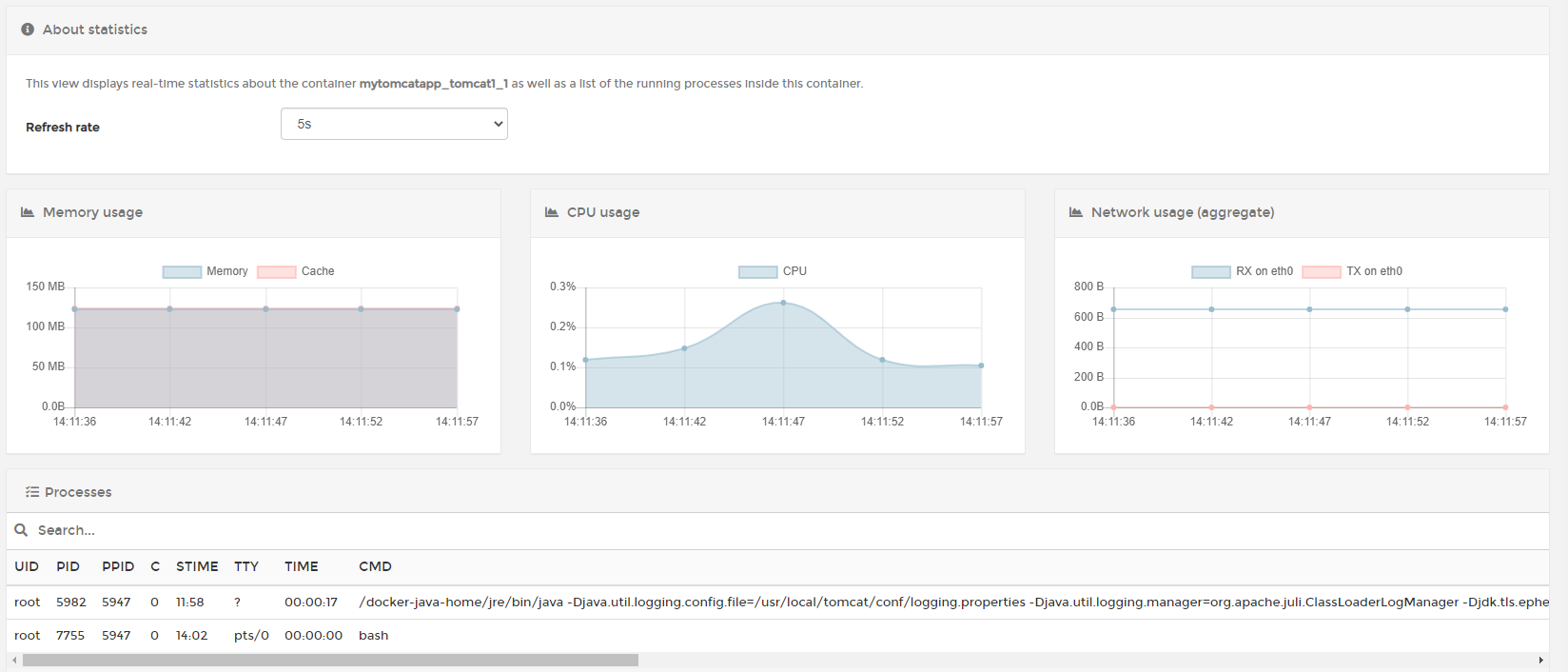Click the /docker-java-home/jre/bin/java command cell
This screenshot has height=672, width=1568.
tap(953, 603)
